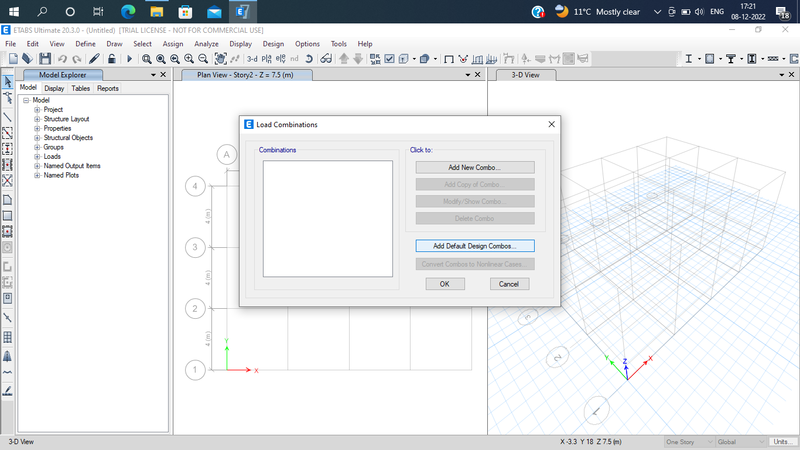Close the Load Combinations dialog
The width and height of the screenshot is (800, 450).
(551, 124)
